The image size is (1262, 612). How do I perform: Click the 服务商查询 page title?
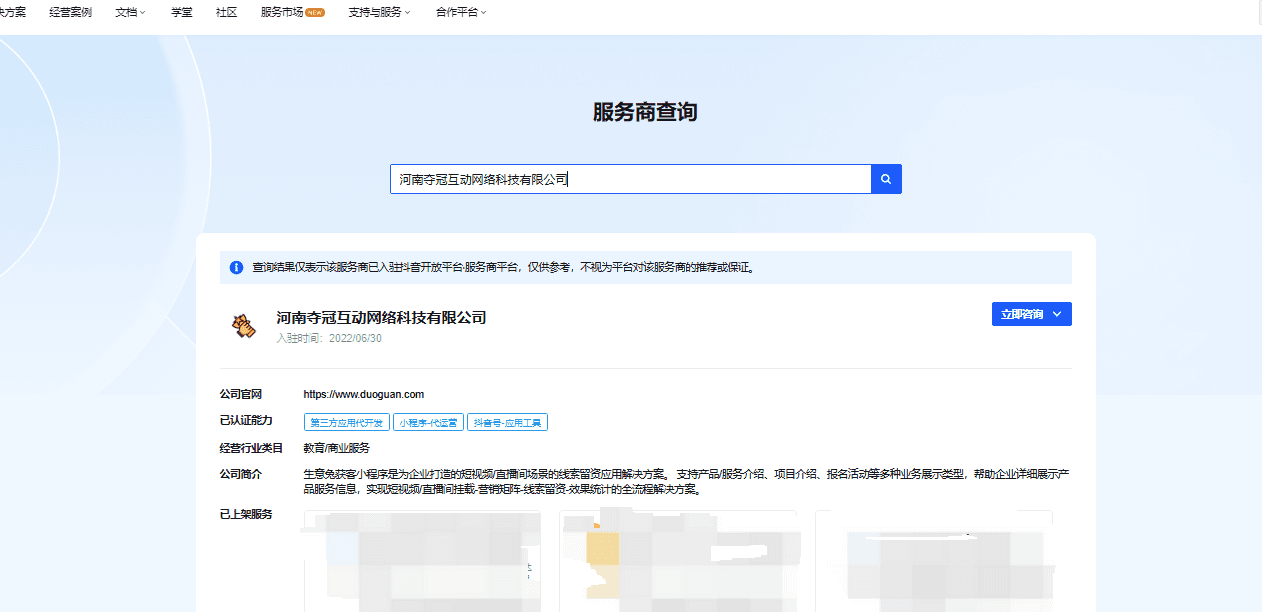645,112
